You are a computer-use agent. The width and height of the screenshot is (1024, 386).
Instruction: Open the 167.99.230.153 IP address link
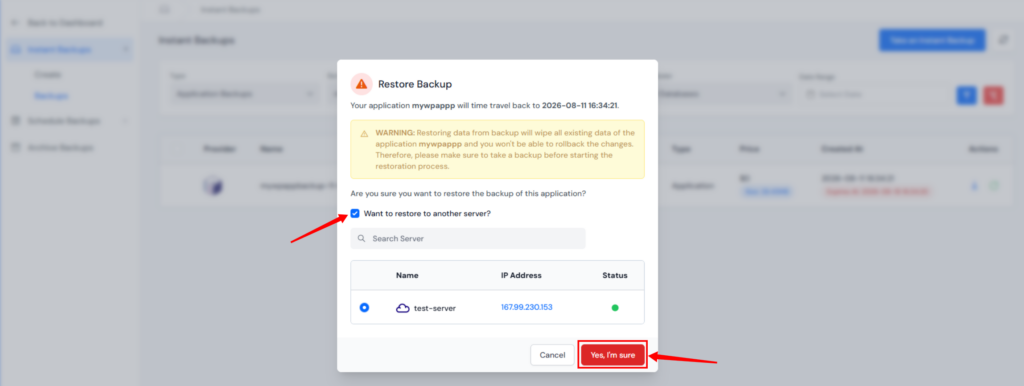click(x=526, y=308)
